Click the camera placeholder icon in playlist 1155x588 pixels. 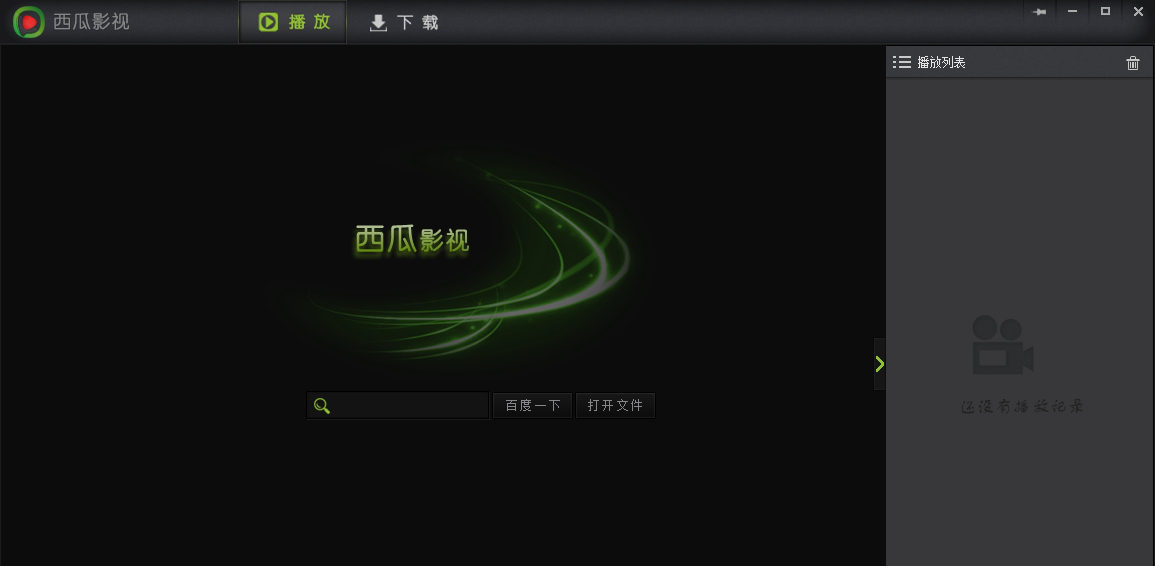pos(1003,345)
